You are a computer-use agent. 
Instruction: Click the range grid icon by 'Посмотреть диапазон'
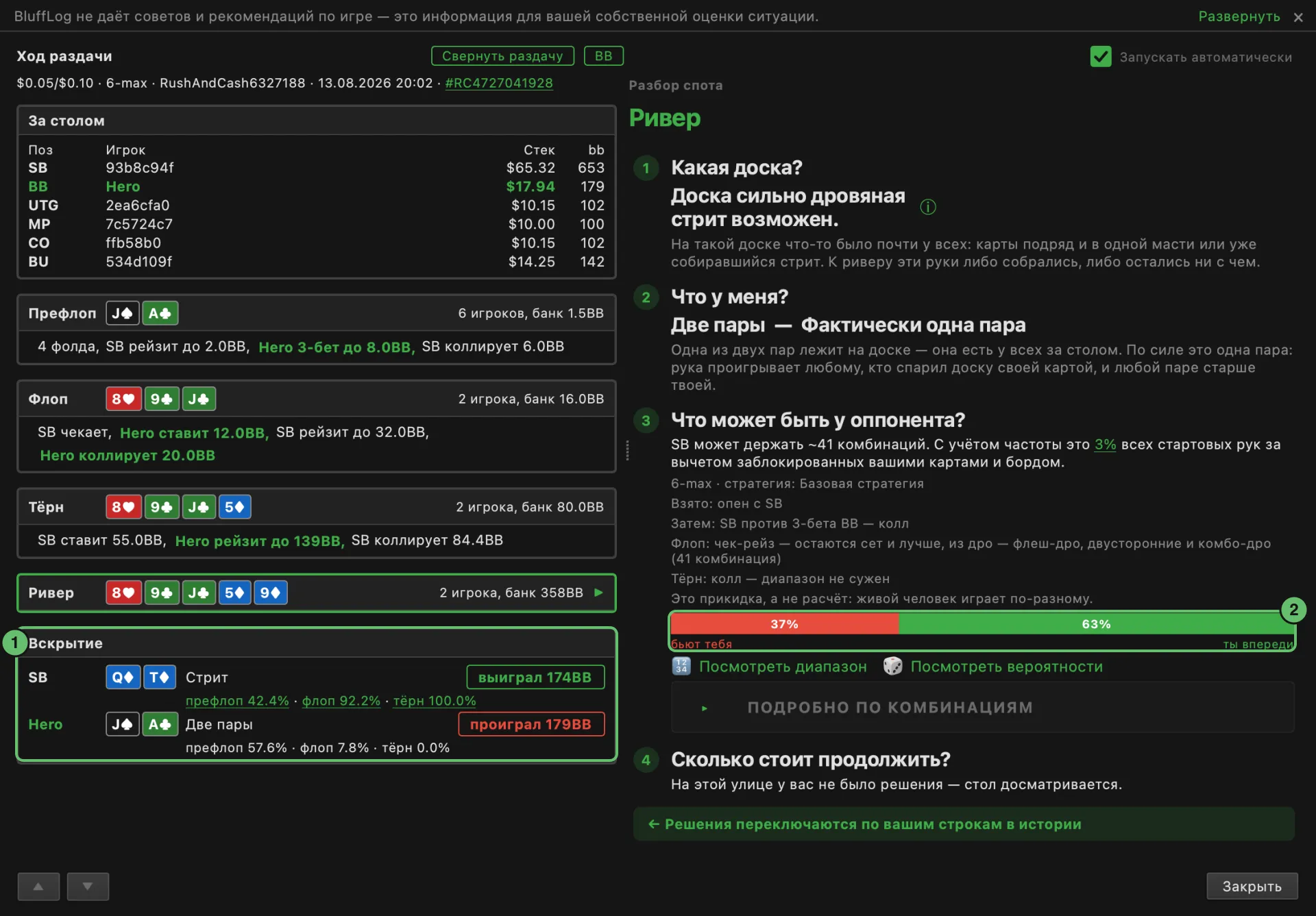[x=681, y=666]
